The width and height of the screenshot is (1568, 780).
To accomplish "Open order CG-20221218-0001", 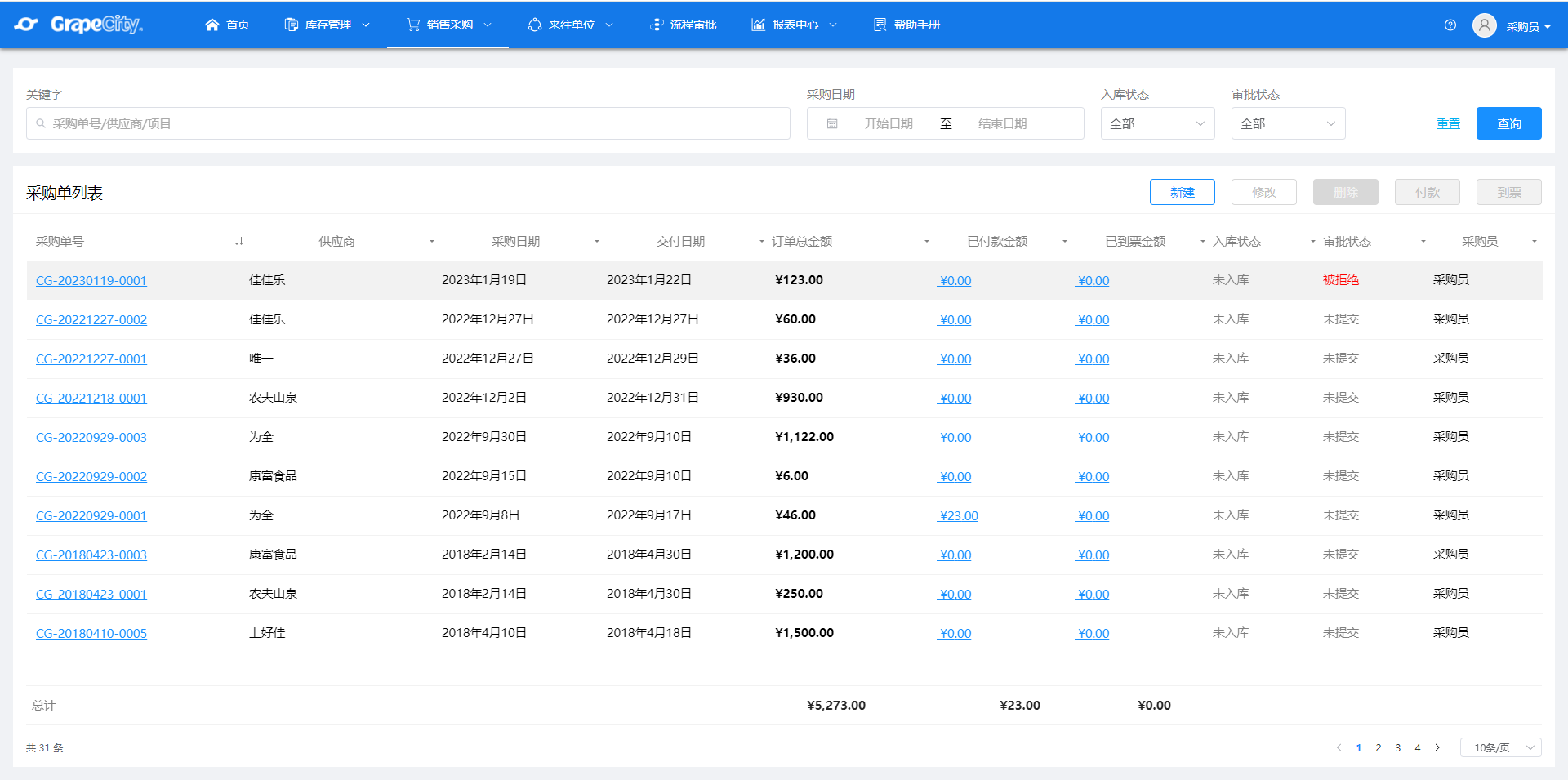I will (x=91, y=398).
